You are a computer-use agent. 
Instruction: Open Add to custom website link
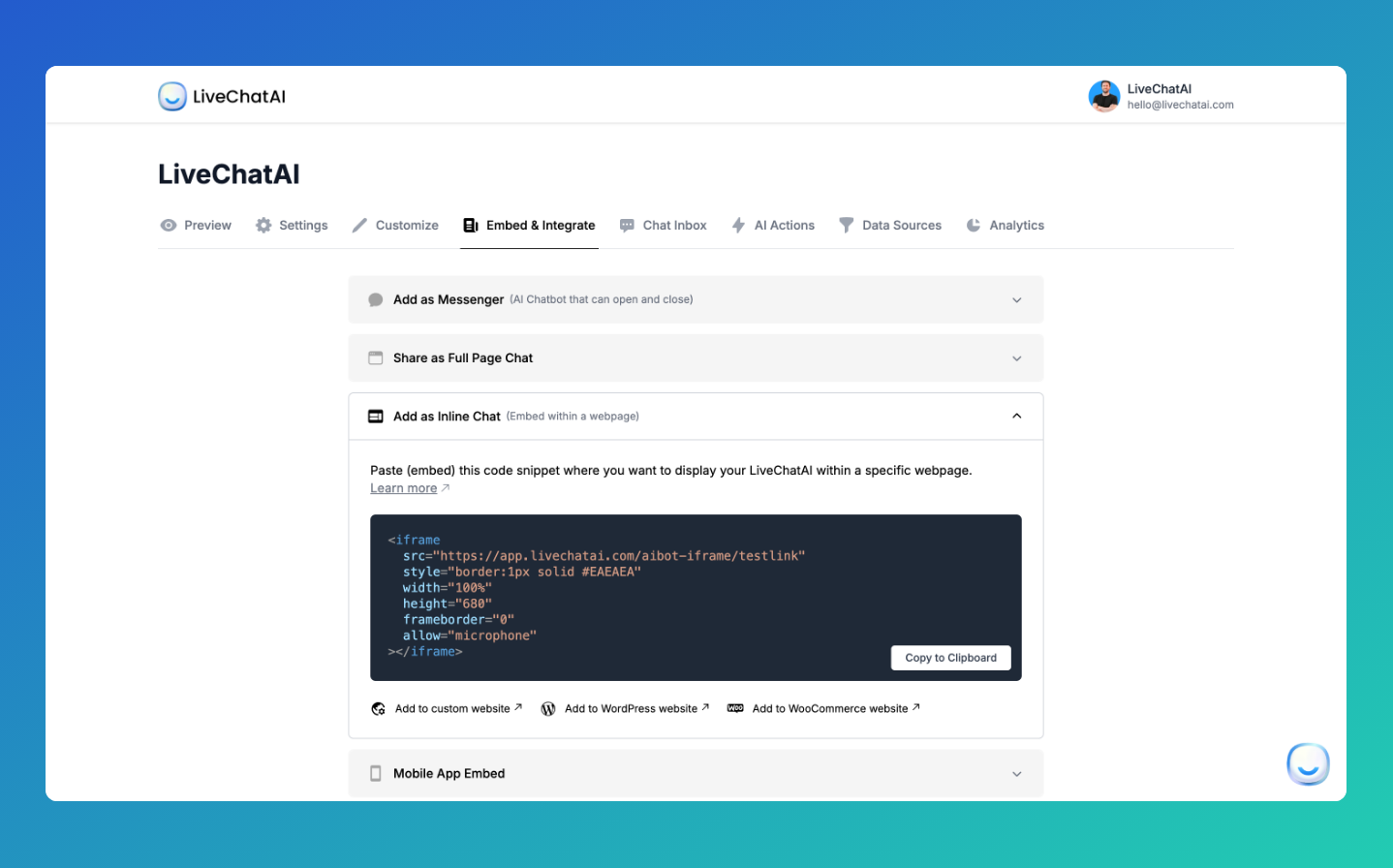pyautogui.click(x=452, y=708)
